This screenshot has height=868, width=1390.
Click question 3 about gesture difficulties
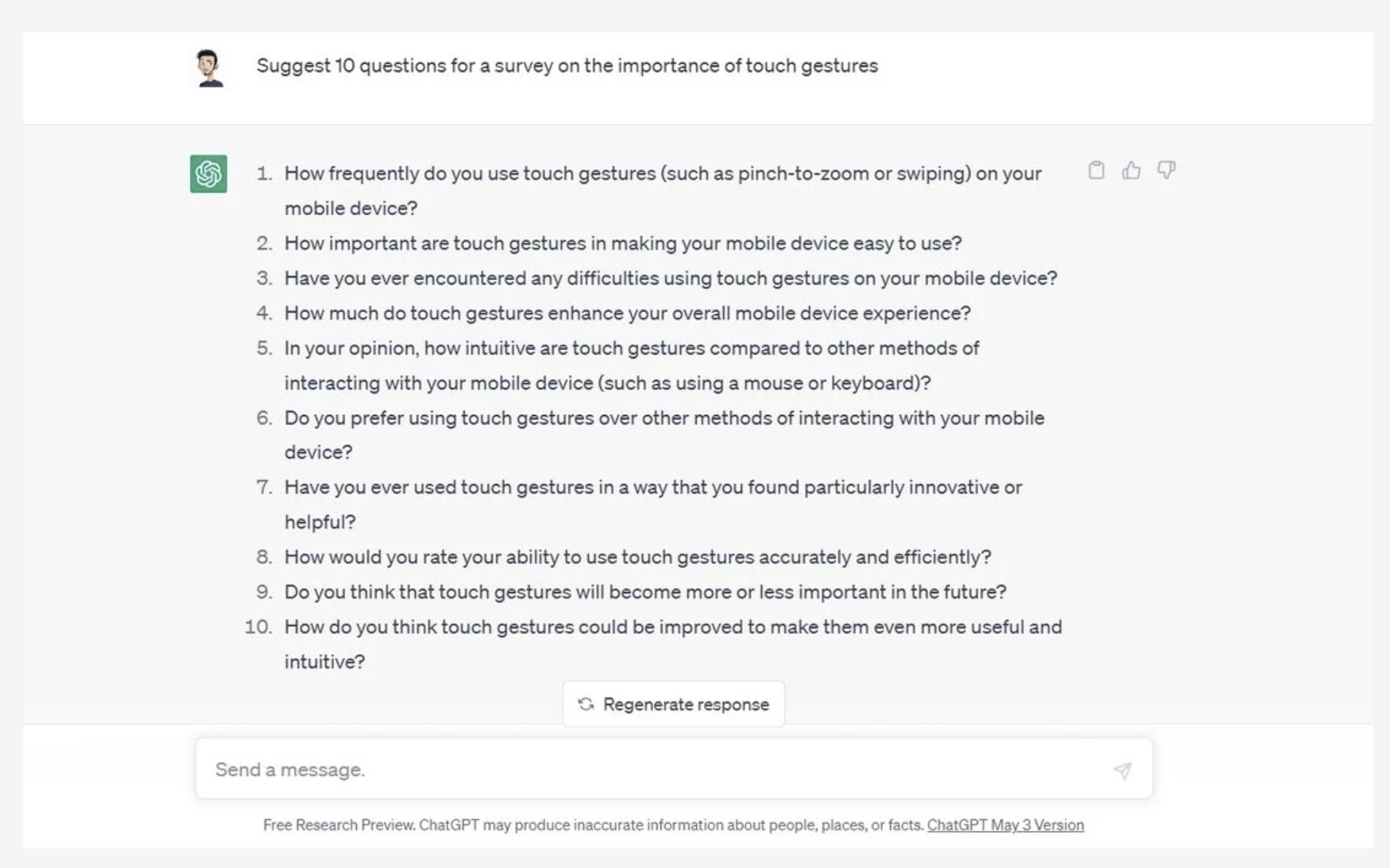pos(671,278)
